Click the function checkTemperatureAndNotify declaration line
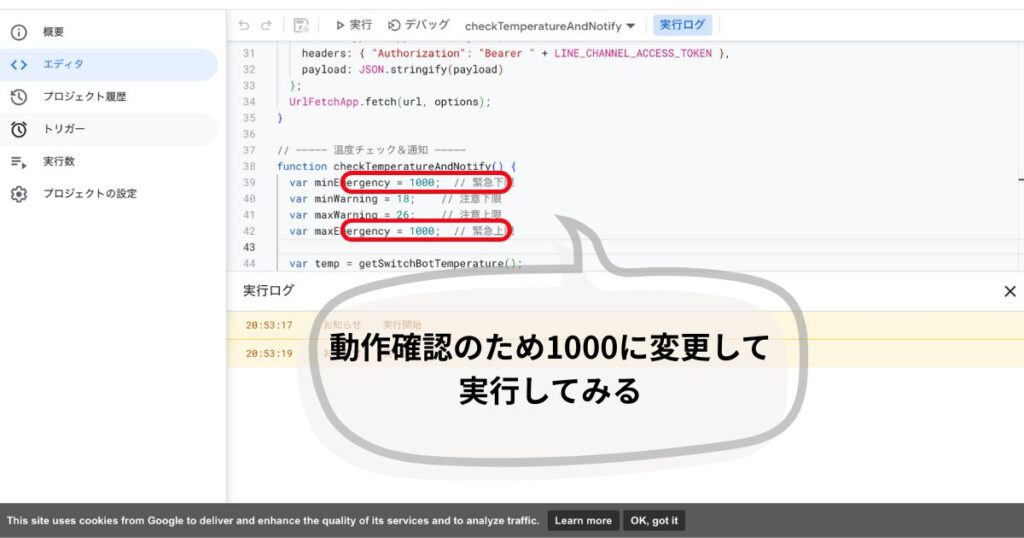1024x538 pixels. [x=396, y=166]
